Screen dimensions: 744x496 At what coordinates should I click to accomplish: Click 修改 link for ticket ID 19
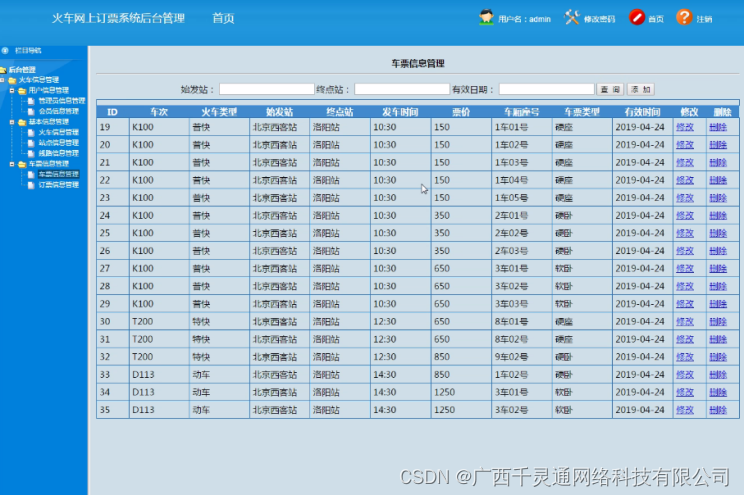point(685,127)
